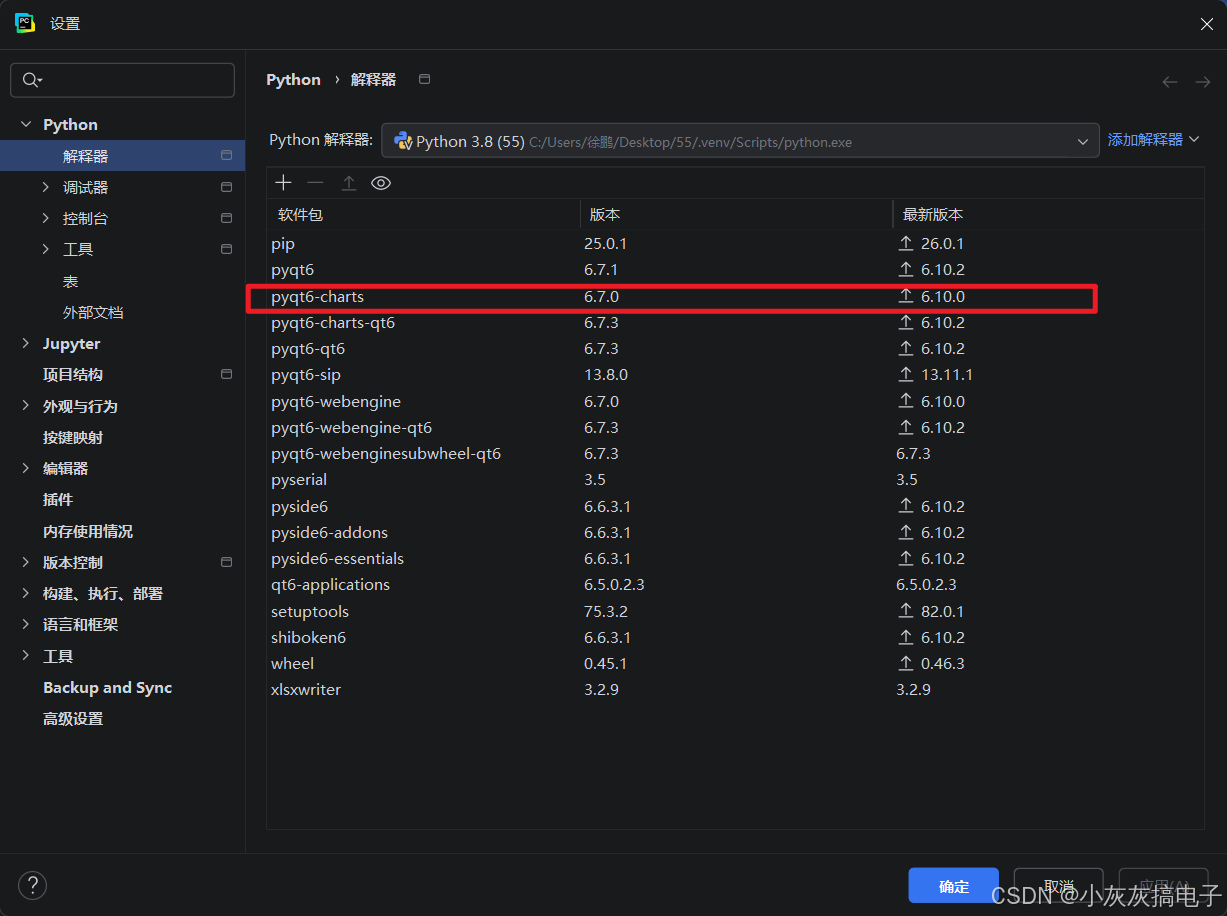Select the pyside6 package row

(735, 506)
